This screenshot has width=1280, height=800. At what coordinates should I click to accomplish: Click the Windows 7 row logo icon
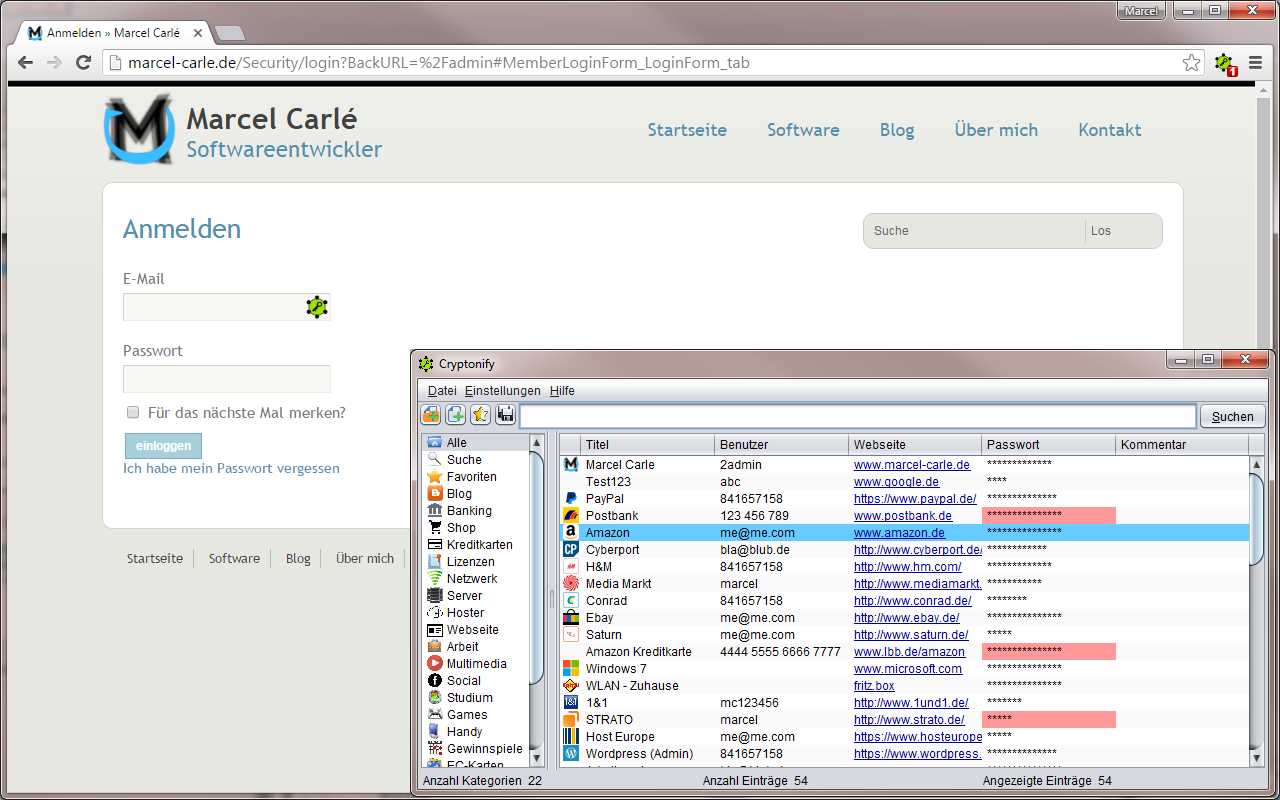coord(571,669)
